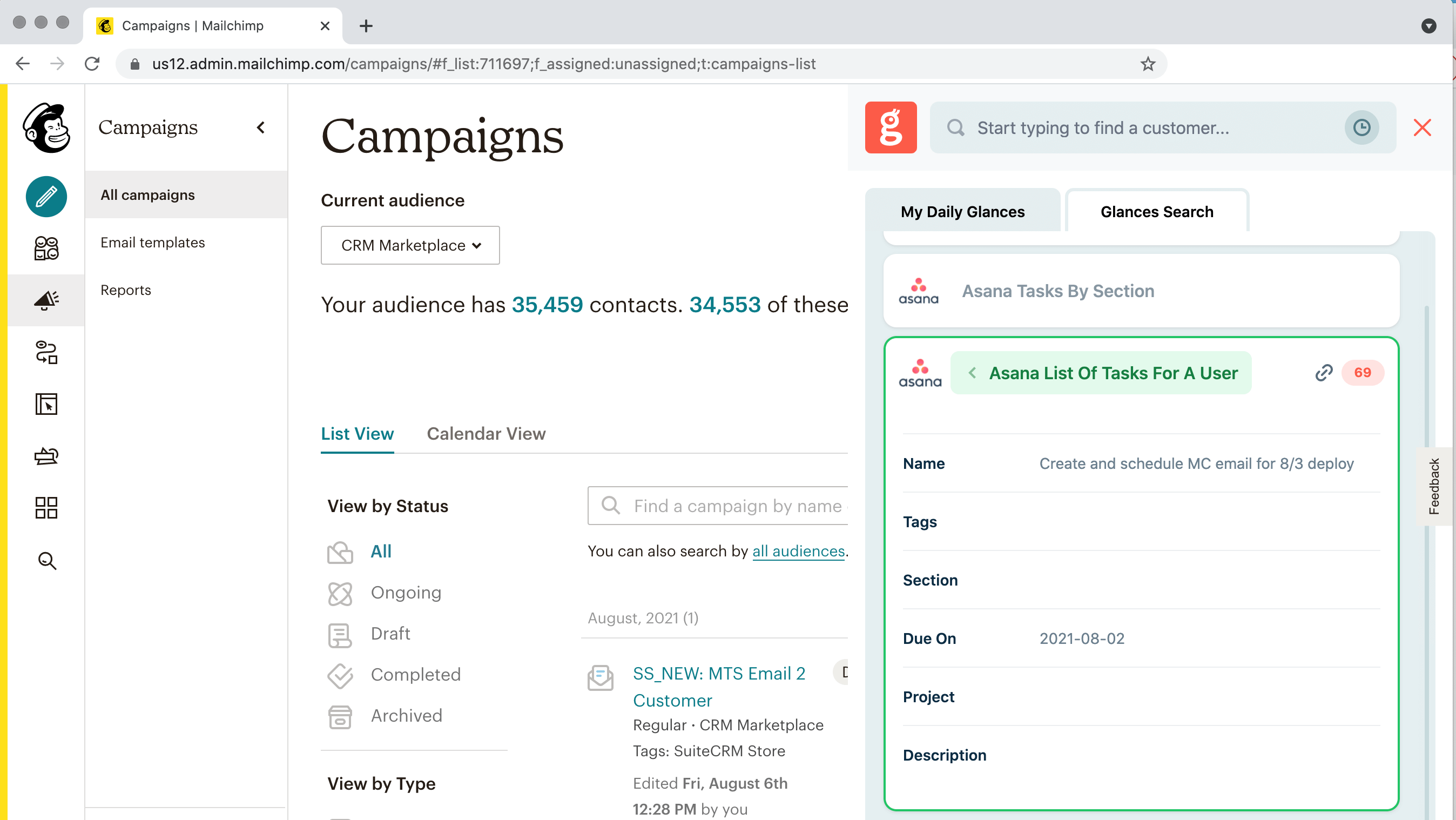
Task: Bookmark page with the star icon
Action: (1148, 64)
